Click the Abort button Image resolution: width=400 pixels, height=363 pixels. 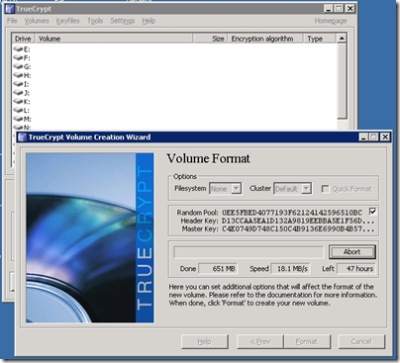[x=352, y=252]
